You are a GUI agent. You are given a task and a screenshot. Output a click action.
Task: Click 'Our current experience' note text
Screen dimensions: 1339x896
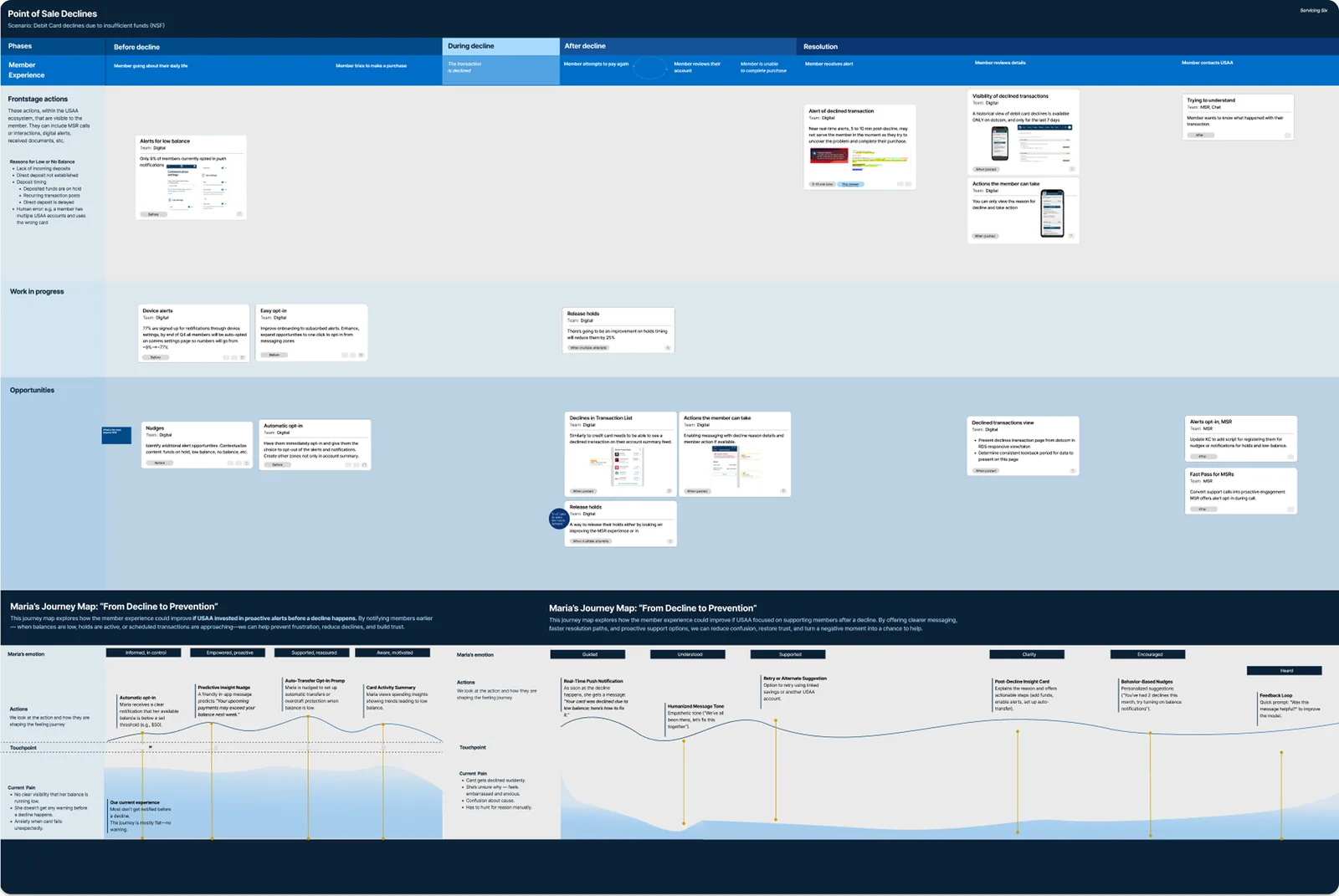coord(135,803)
